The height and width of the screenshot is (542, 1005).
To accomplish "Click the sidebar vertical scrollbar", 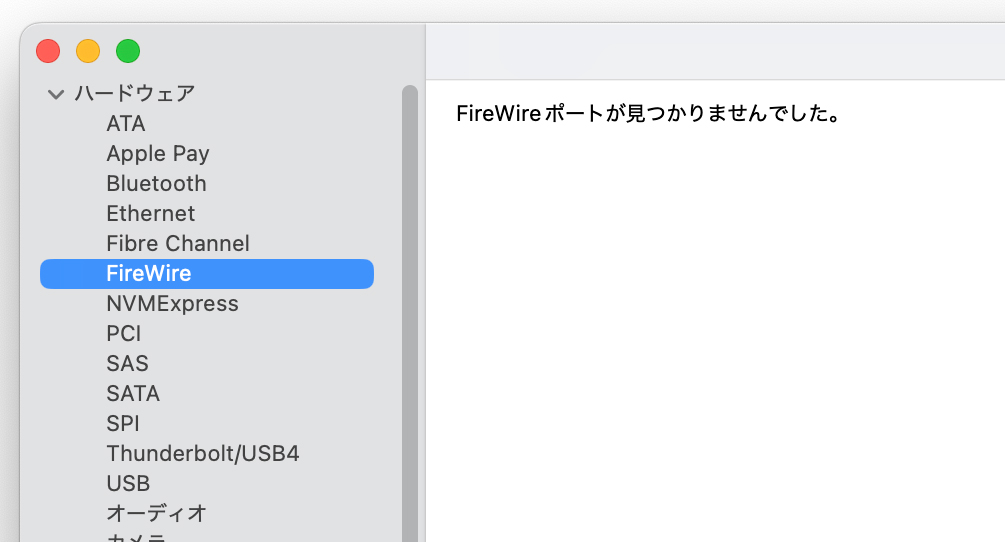I will click(x=409, y=300).
